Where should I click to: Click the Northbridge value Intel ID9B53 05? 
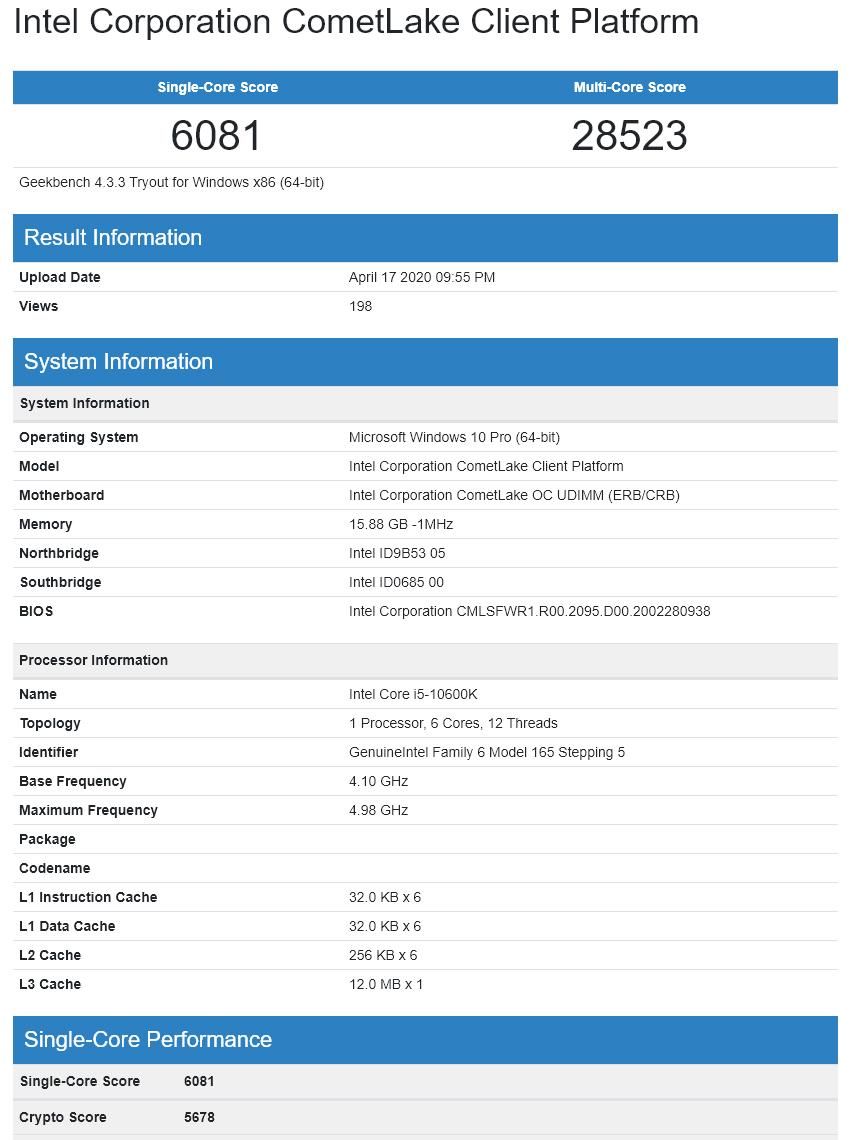pos(397,553)
